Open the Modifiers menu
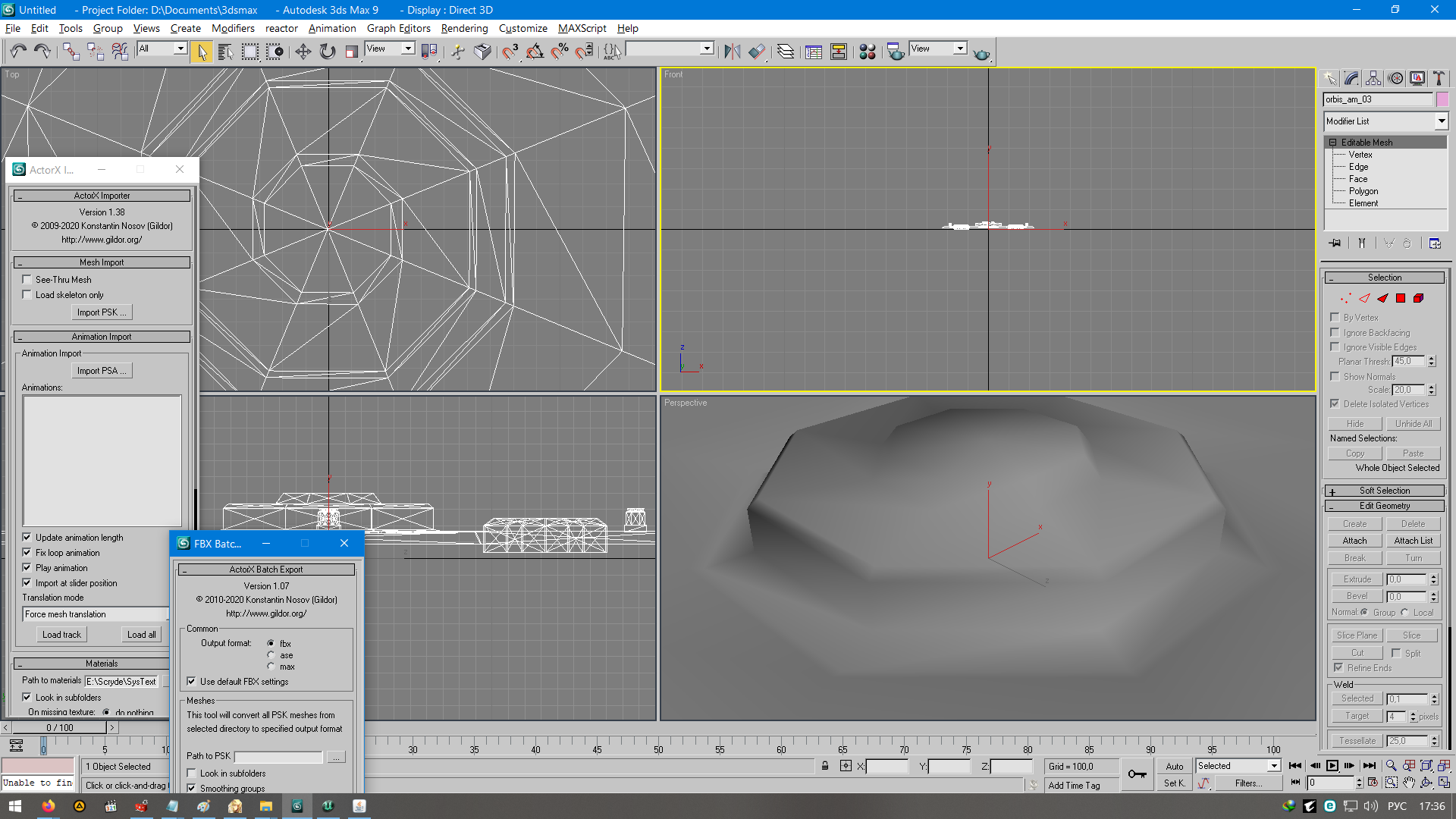This screenshot has height=819, width=1456. (x=233, y=28)
